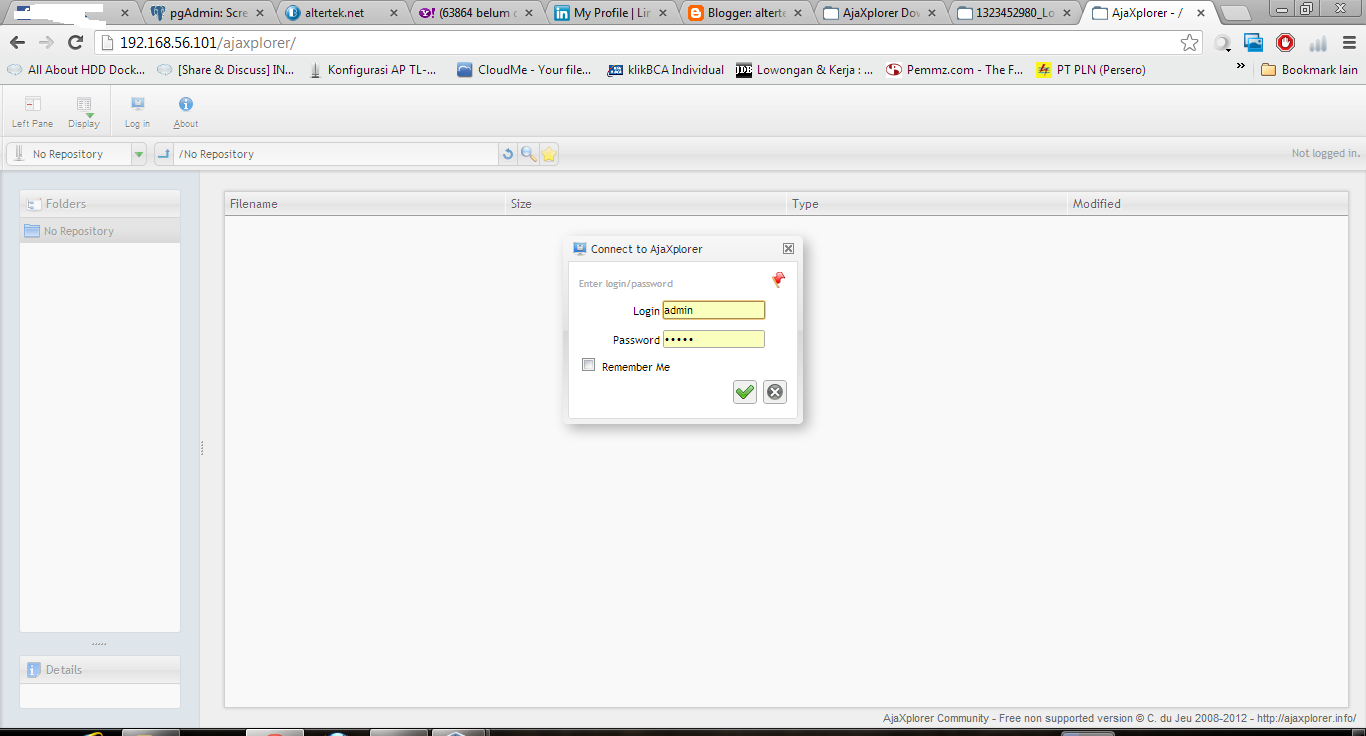
Task: Expand the Details panel header
Action: click(x=100, y=669)
